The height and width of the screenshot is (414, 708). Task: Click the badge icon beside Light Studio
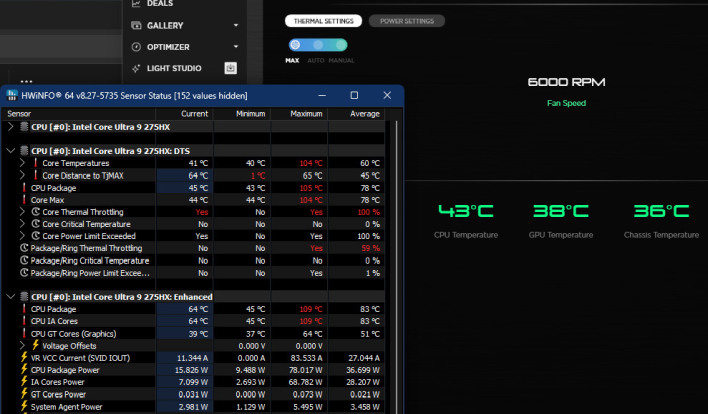click(x=231, y=68)
